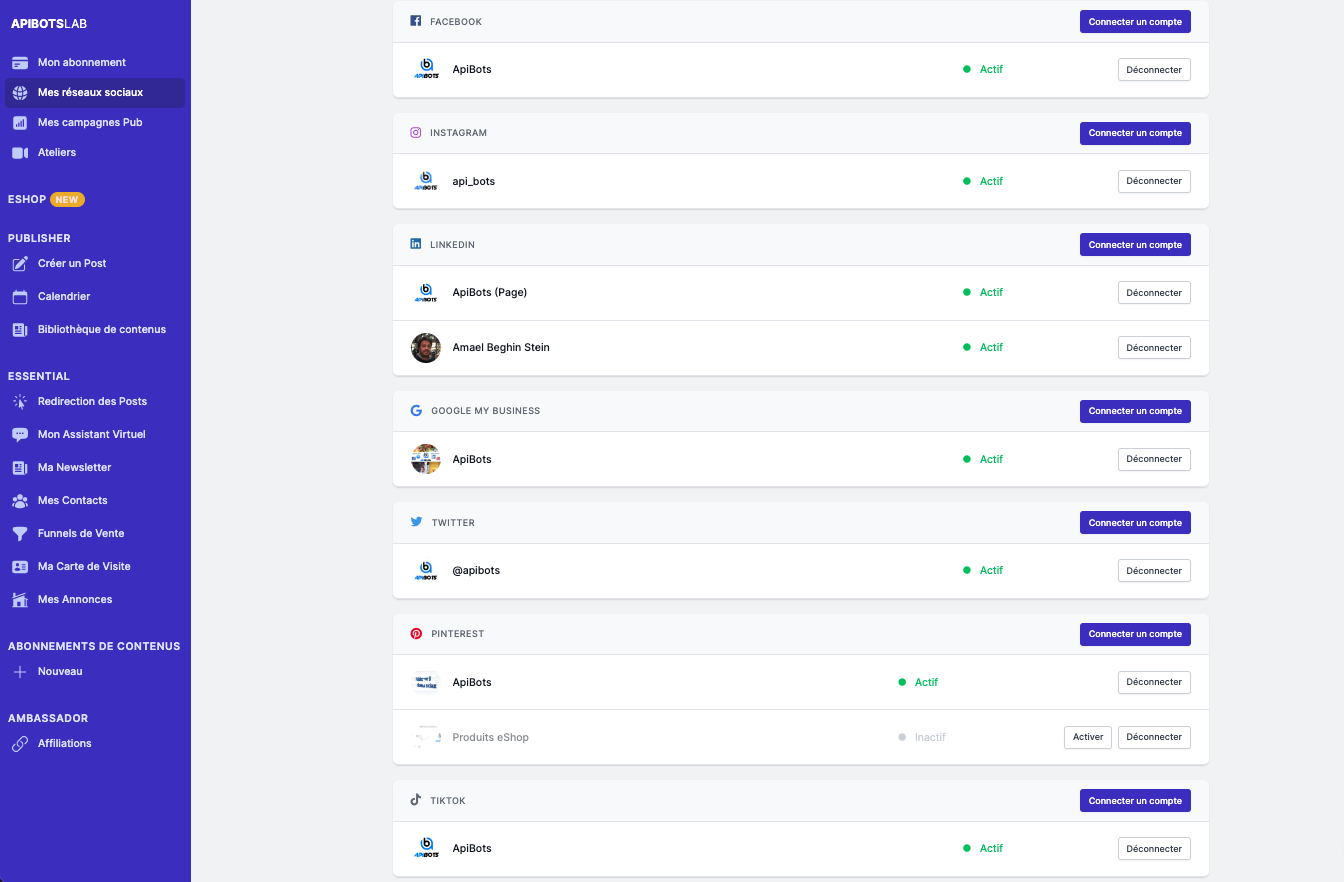
Task: Click the Redirection des Posts cursor icon
Action: [20, 402]
